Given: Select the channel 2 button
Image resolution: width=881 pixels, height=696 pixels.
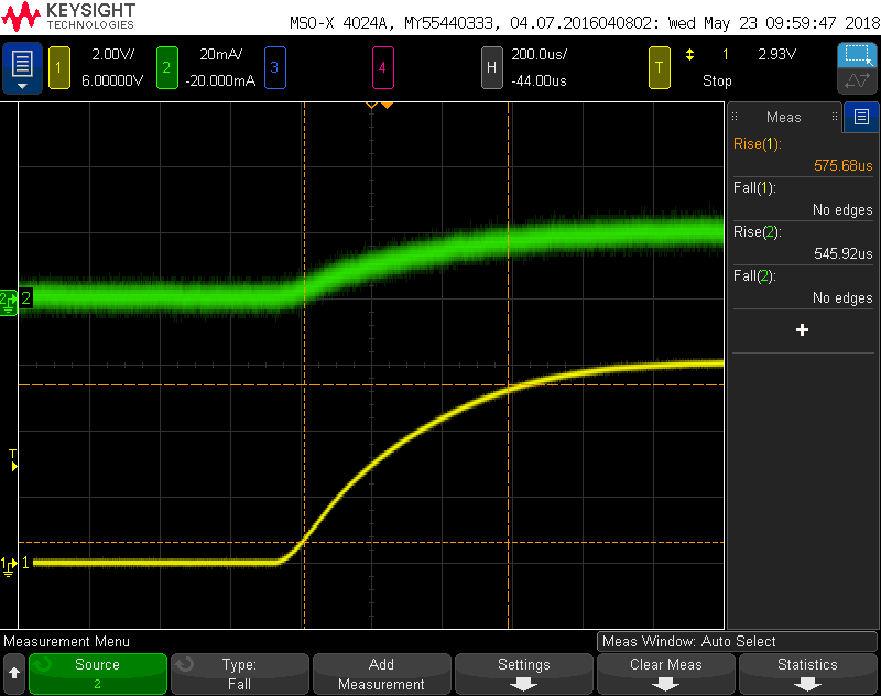Looking at the screenshot, I should click(166, 68).
